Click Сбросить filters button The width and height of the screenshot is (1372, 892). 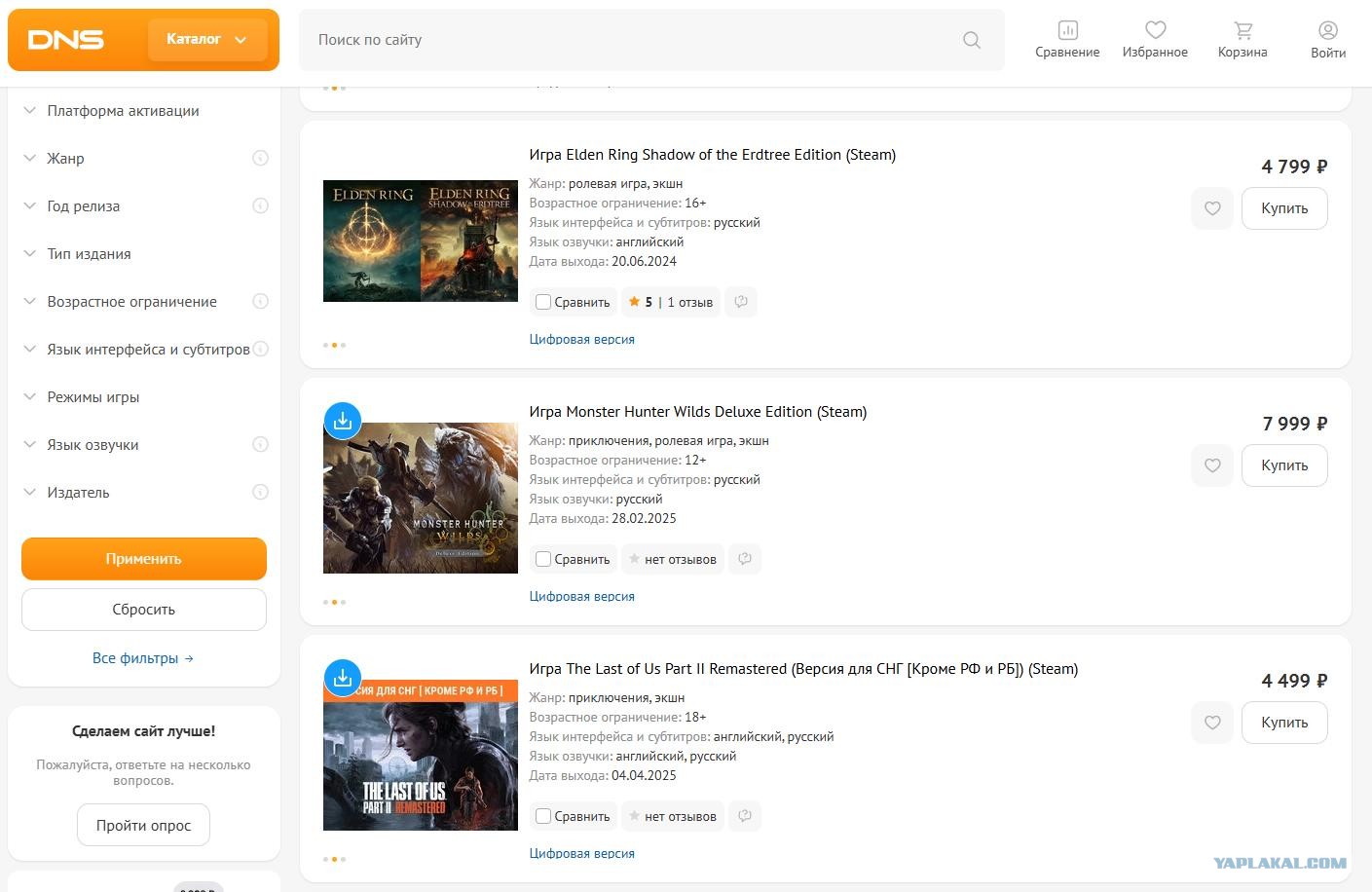tap(144, 610)
